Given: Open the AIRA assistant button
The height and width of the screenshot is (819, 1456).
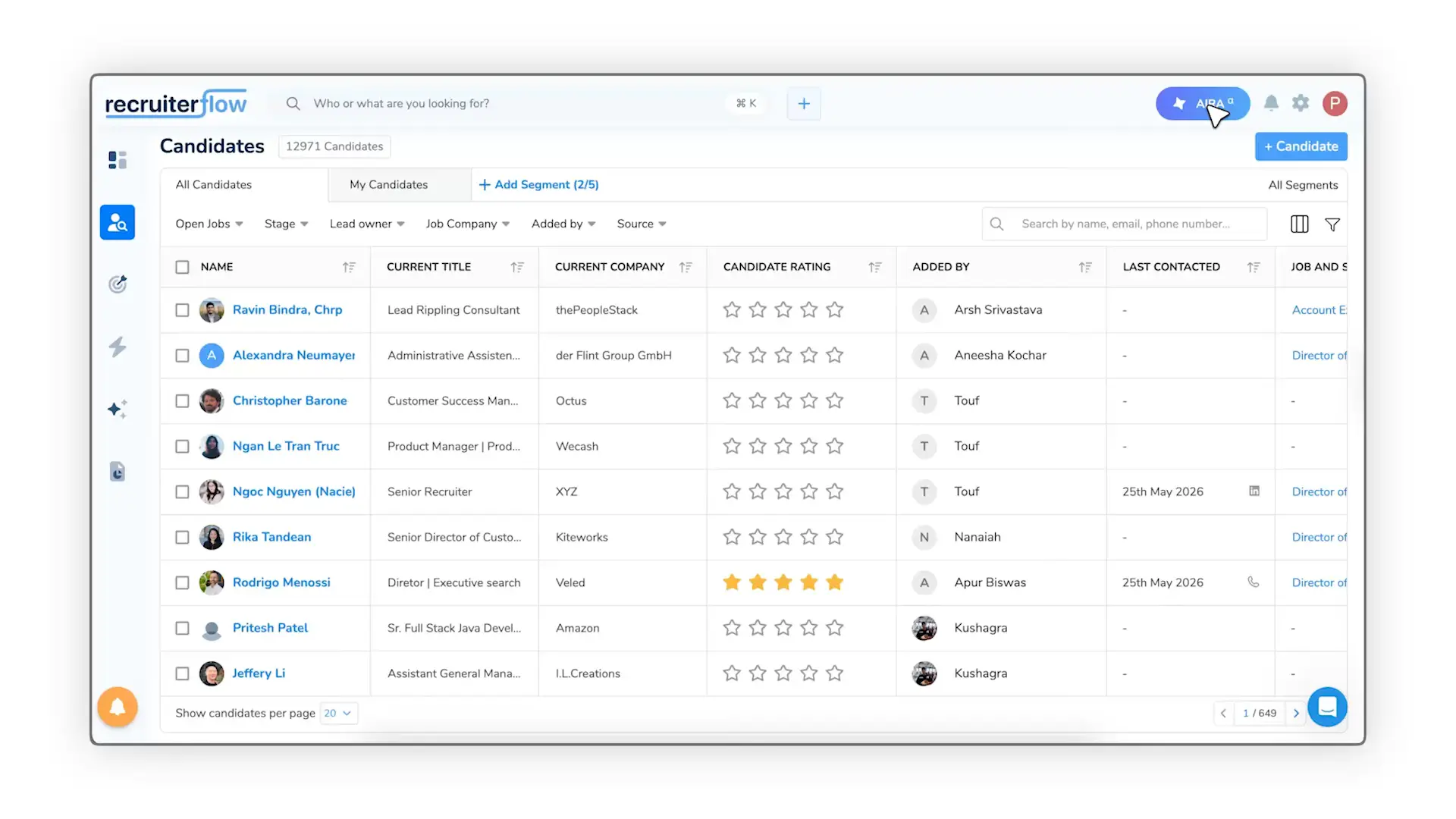Looking at the screenshot, I should (x=1202, y=103).
